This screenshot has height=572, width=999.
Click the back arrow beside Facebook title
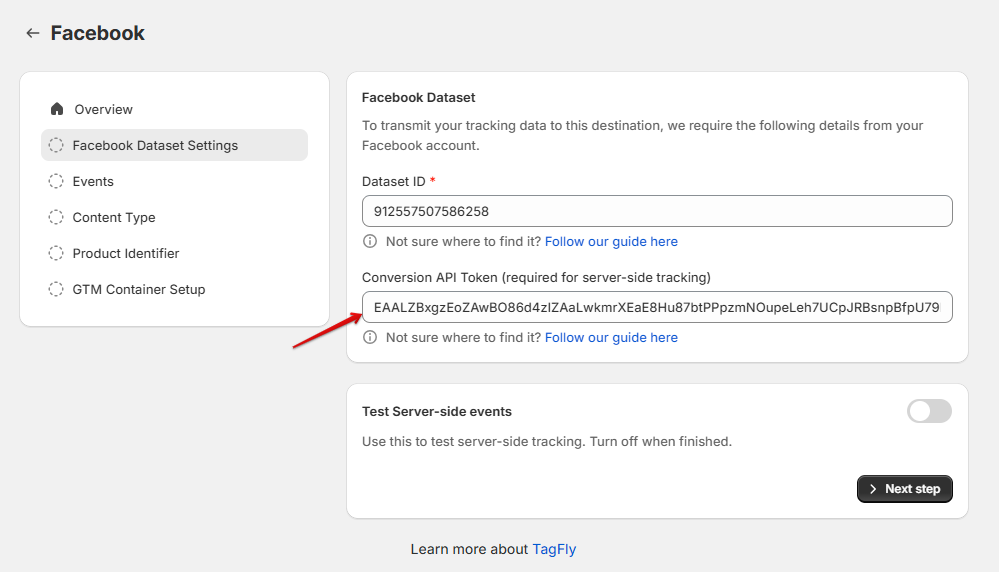coord(33,33)
